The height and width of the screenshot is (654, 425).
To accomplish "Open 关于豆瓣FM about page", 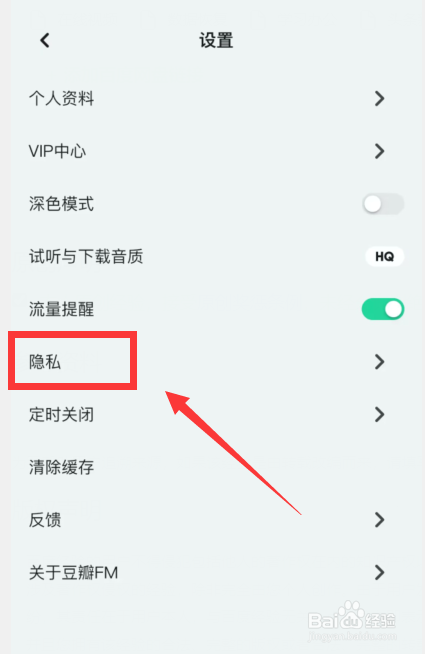I will (73, 572).
